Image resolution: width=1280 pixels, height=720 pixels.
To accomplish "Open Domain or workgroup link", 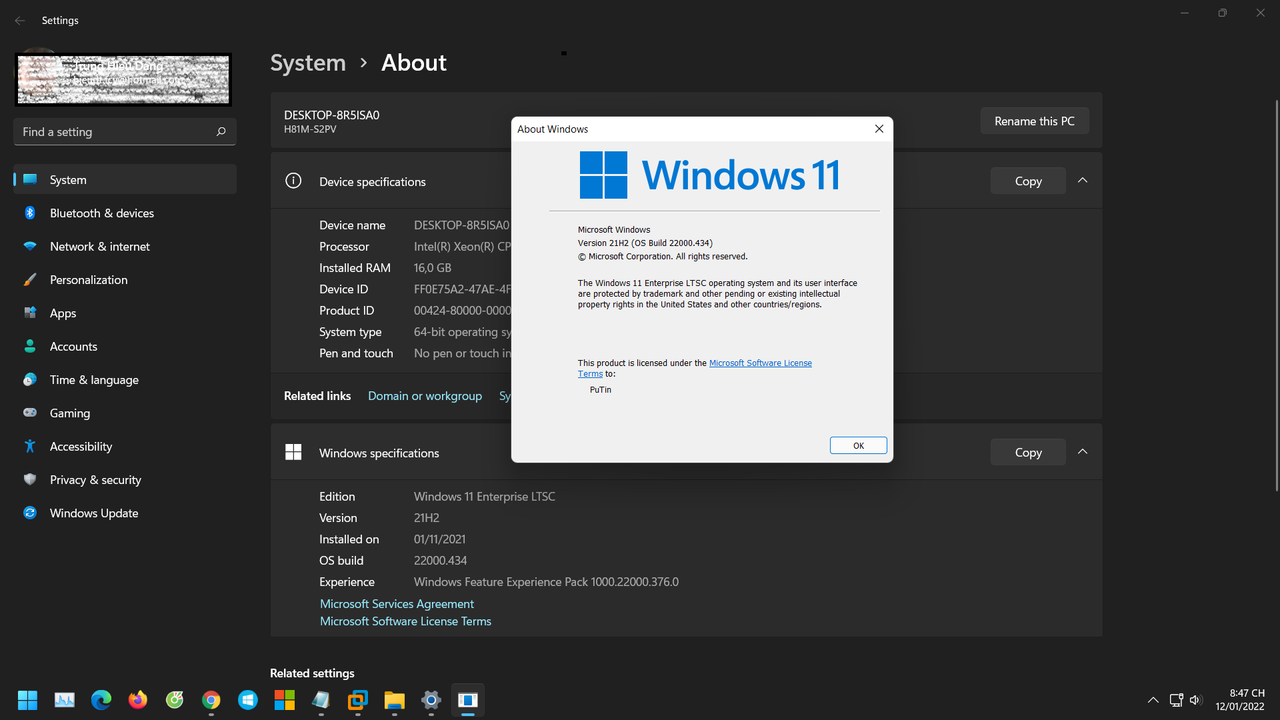I will (x=425, y=396).
